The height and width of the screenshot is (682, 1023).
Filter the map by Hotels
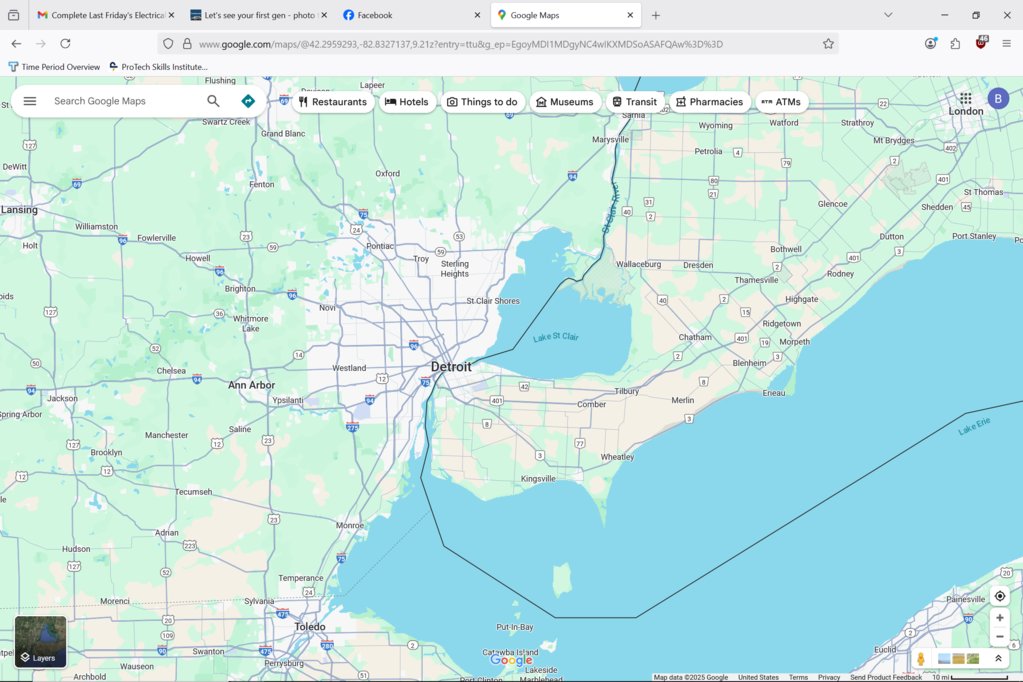tap(407, 102)
